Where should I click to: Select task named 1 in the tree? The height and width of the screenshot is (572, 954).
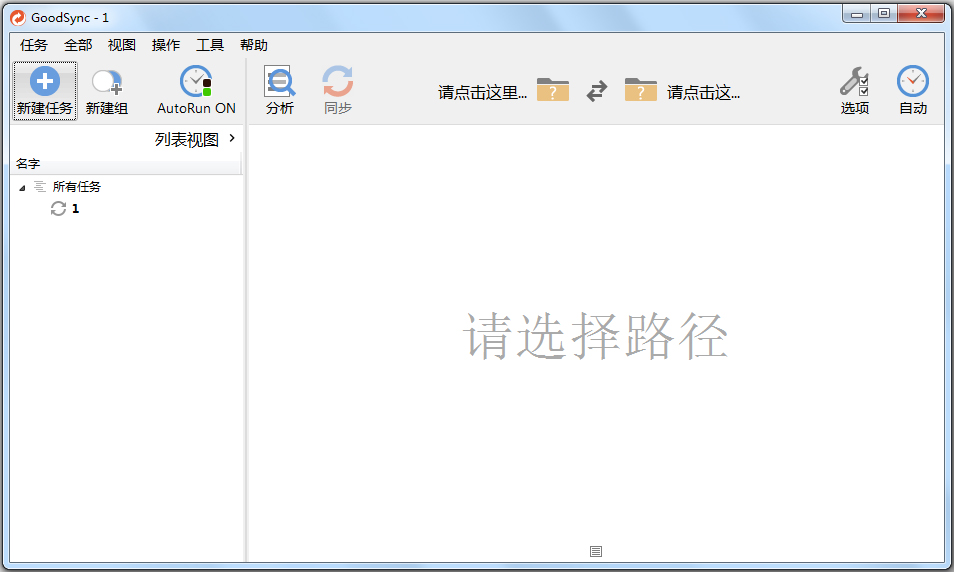coord(75,209)
